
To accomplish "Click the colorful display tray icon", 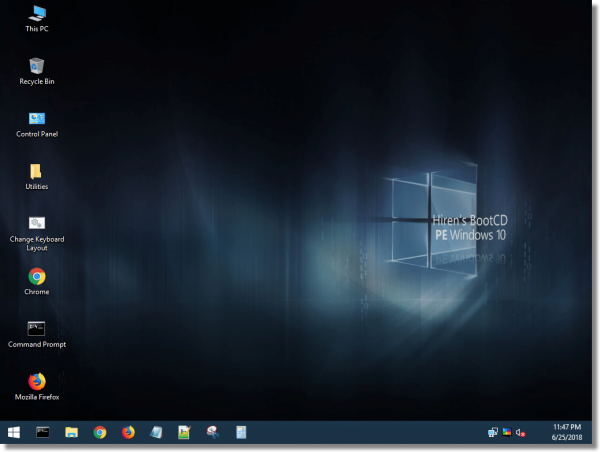I will [507, 432].
